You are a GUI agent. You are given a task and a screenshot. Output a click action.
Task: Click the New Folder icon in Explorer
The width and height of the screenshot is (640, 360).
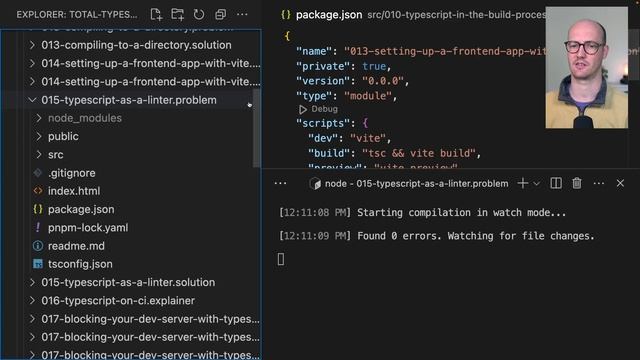click(x=178, y=15)
